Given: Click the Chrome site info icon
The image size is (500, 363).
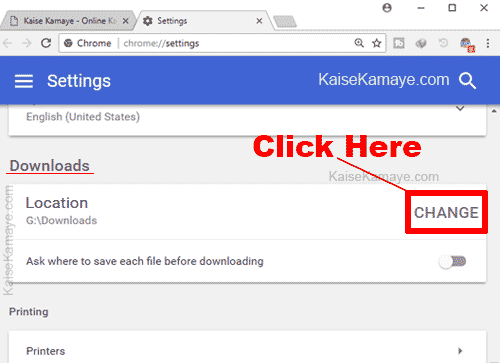Looking at the screenshot, I should pos(68,43).
